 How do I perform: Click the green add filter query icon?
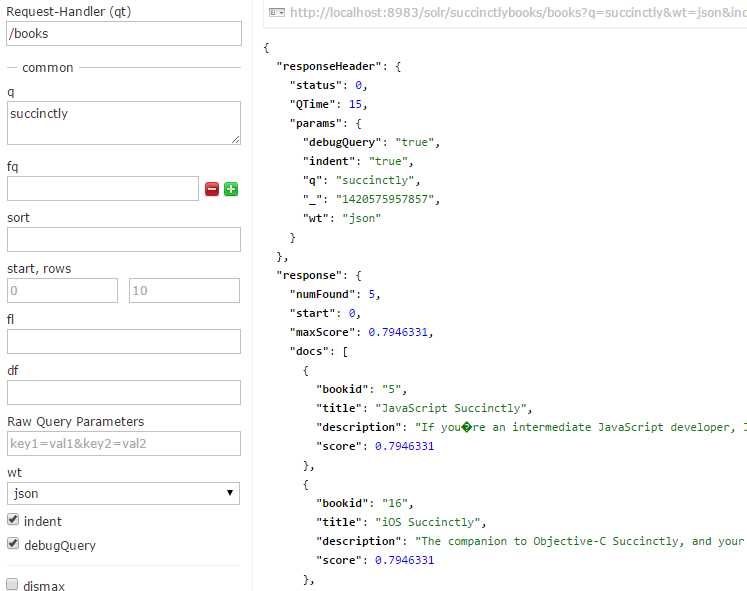(x=231, y=189)
